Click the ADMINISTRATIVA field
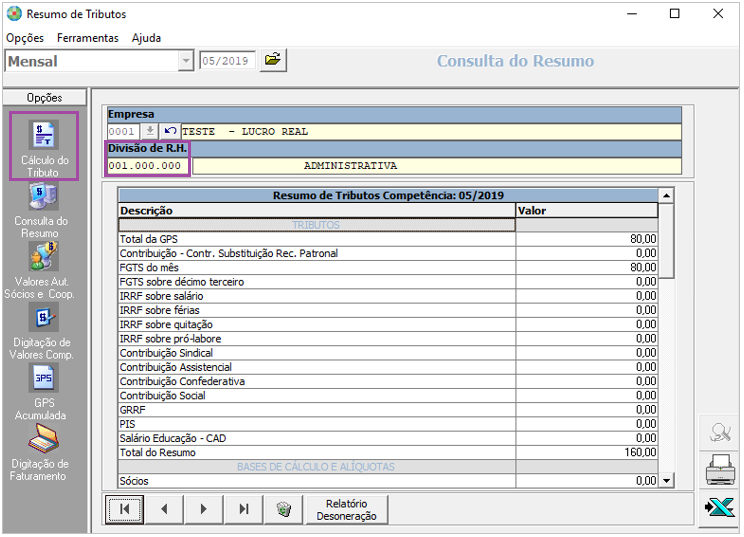744x537 pixels. pyautogui.click(x=437, y=166)
